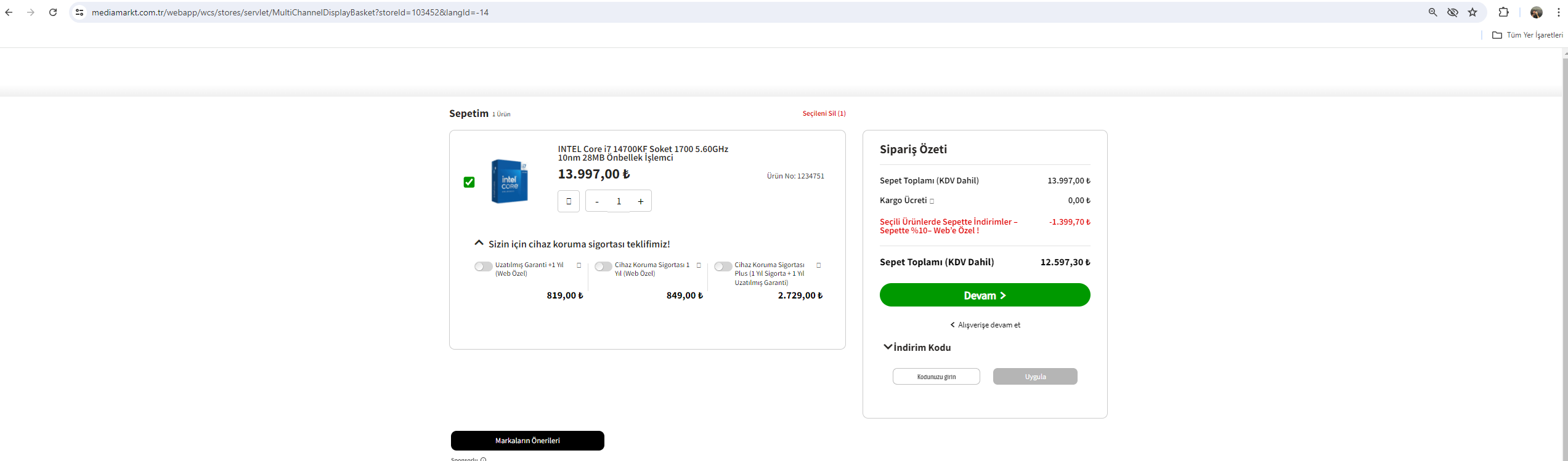1568x461 pixels.
Task: Delete product with the trash icon button
Action: coord(568,201)
